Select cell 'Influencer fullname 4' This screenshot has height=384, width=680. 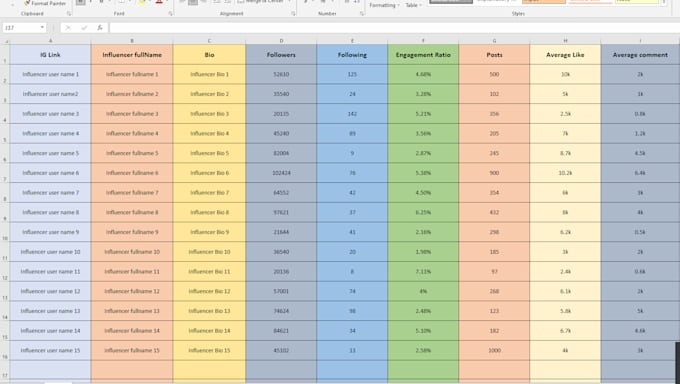click(x=132, y=133)
